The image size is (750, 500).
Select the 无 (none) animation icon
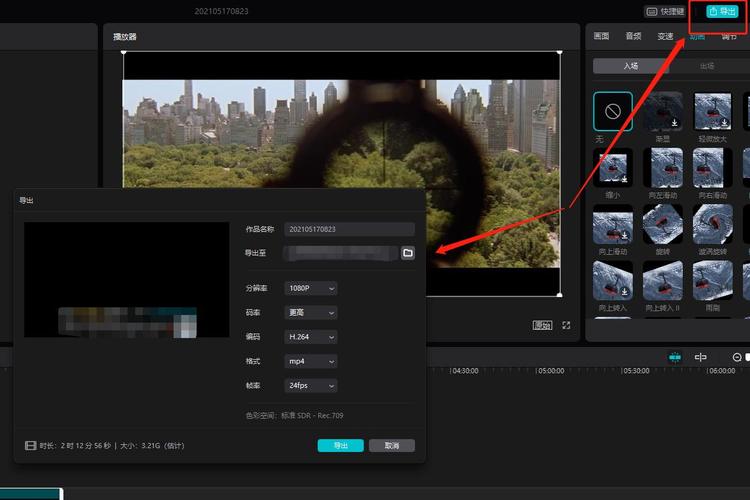point(612,111)
